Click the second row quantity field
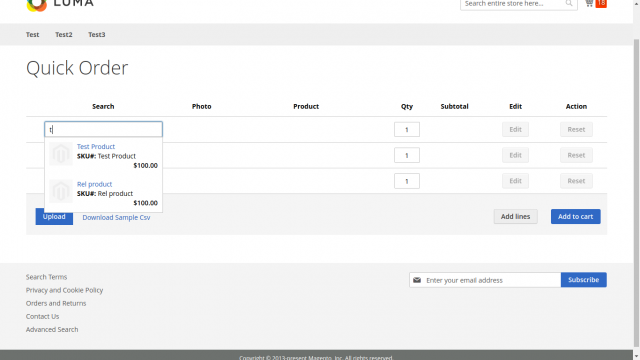This screenshot has height=360, width=640. 407,155
